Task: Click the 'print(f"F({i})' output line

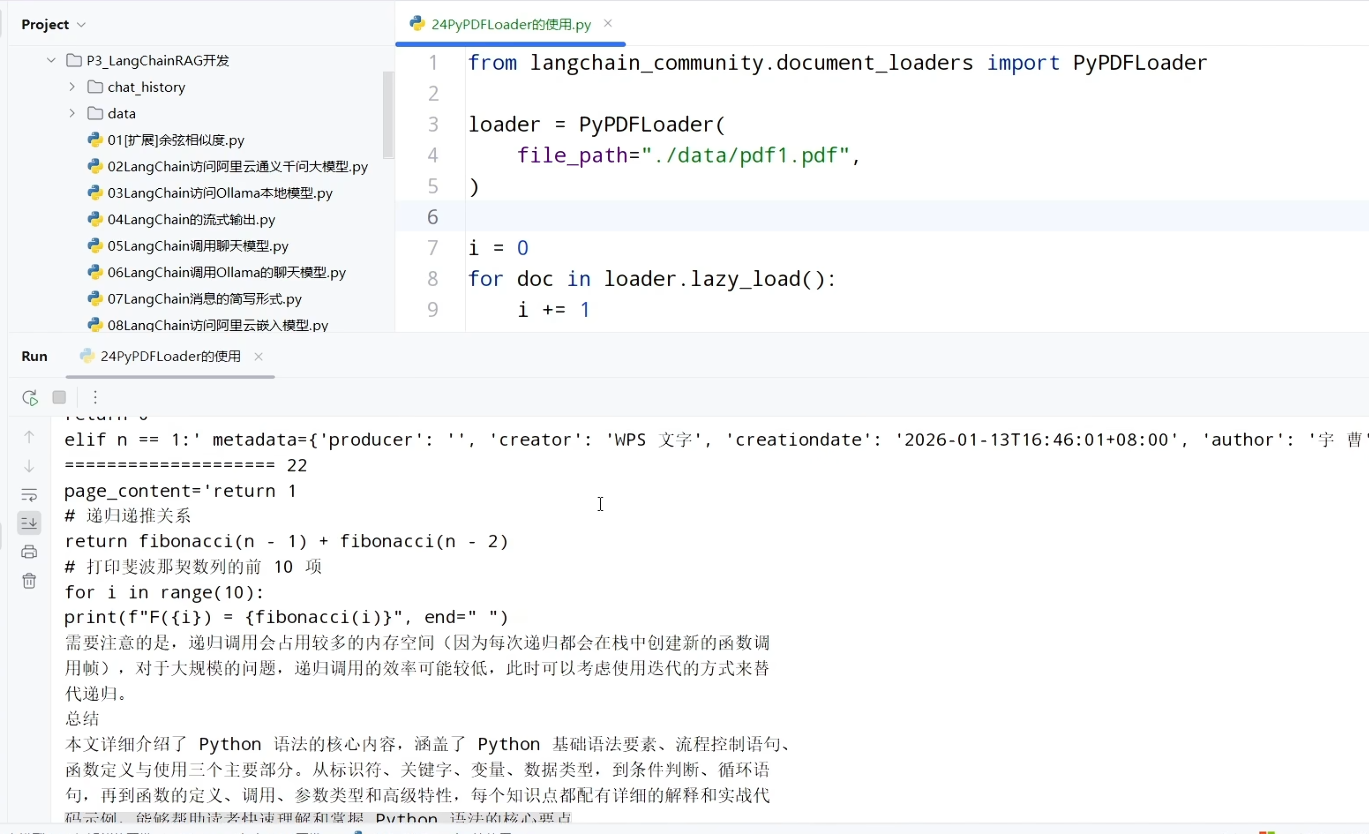Action: tap(287, 617)
